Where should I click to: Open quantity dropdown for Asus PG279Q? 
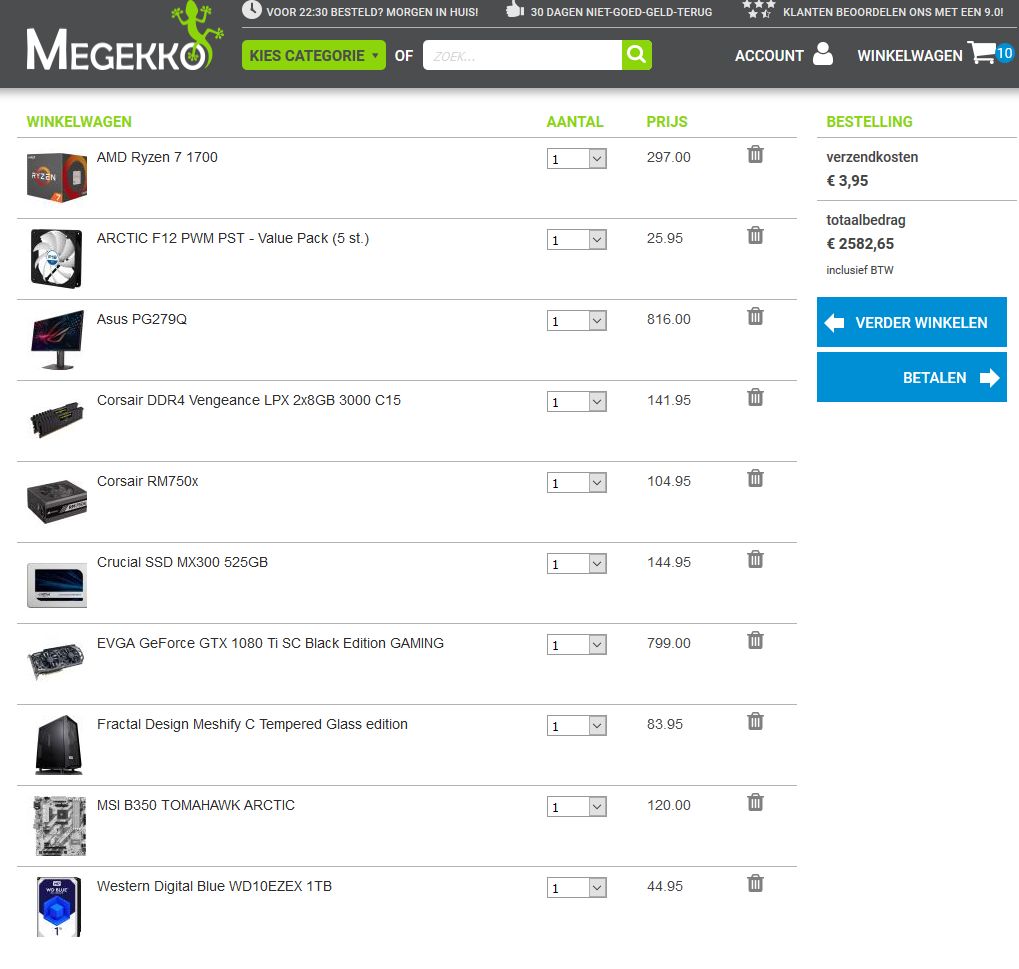coord(576,320)
